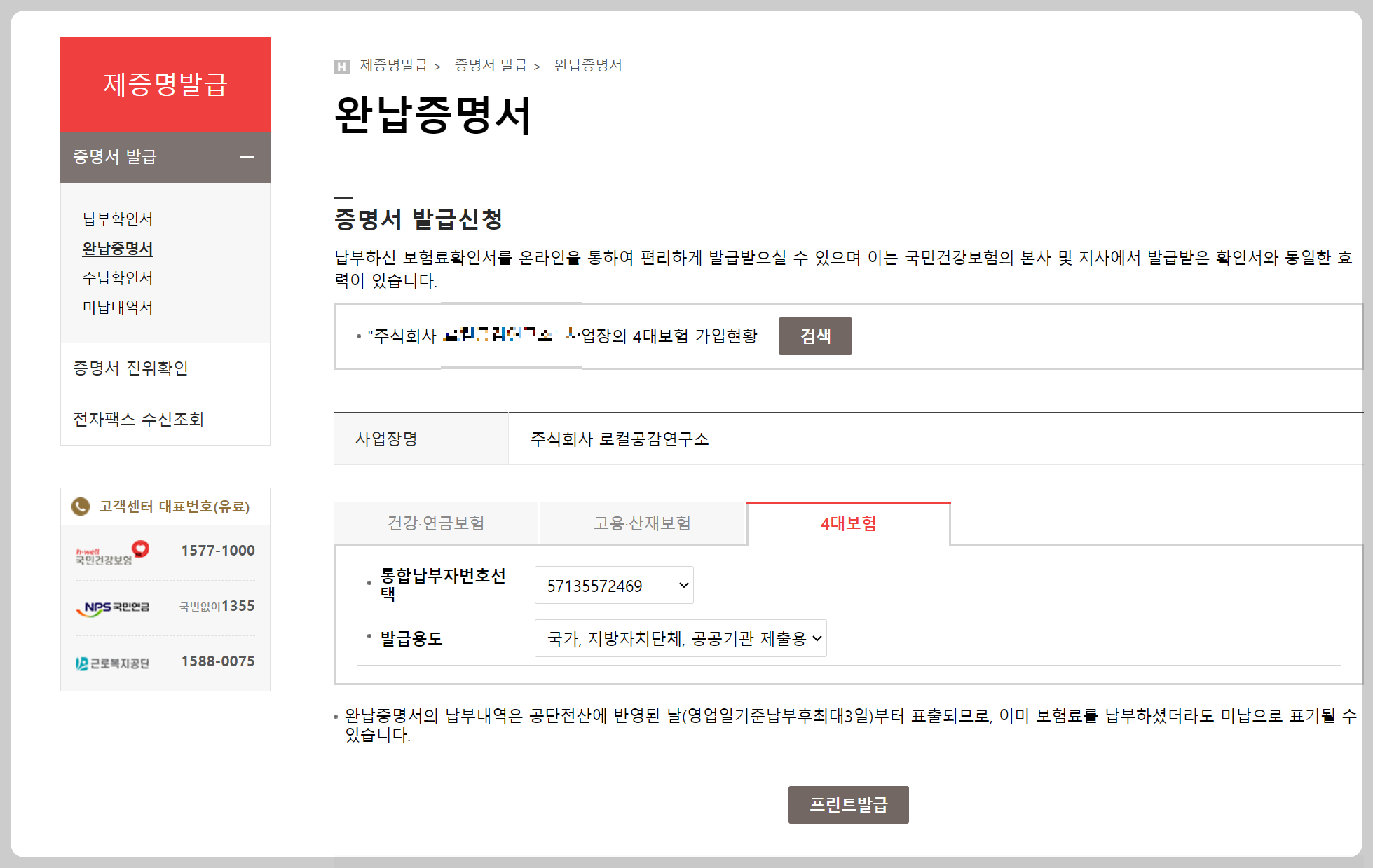Viewport: 1373px width, 868px height.
Task: Switch to 고용·산재보험 tab
Action: tap(642, 523)
